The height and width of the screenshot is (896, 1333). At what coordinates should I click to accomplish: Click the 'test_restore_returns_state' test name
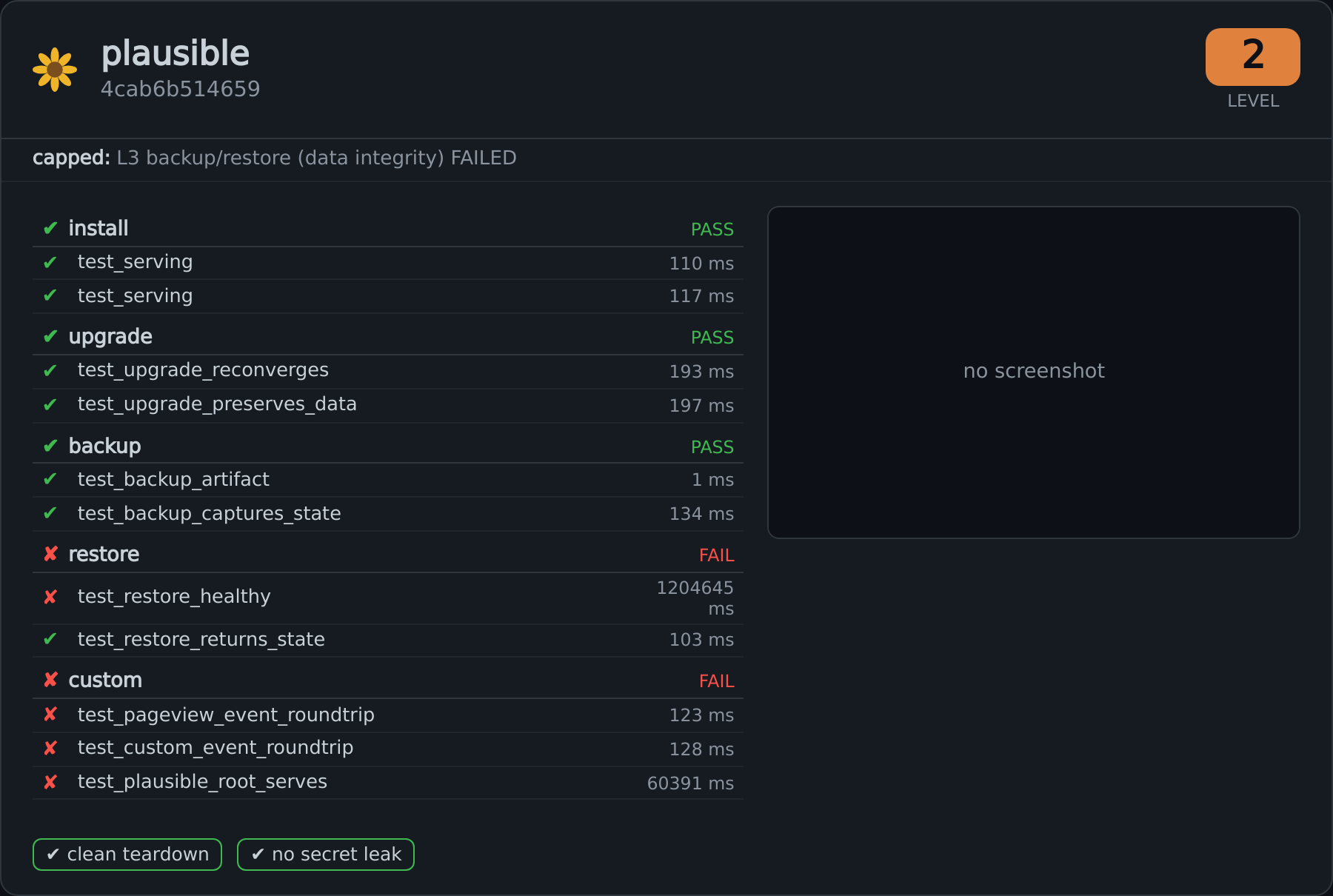pos(201,640)
